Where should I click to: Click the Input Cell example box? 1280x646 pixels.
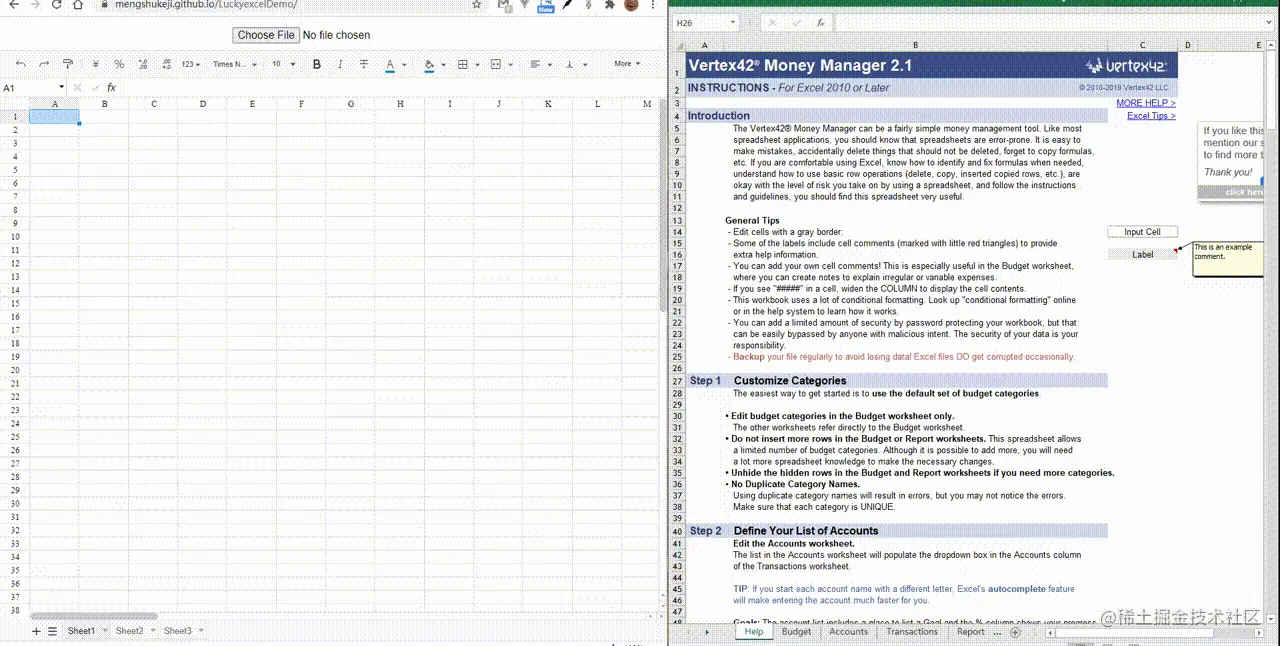(x=1142, y=232)
